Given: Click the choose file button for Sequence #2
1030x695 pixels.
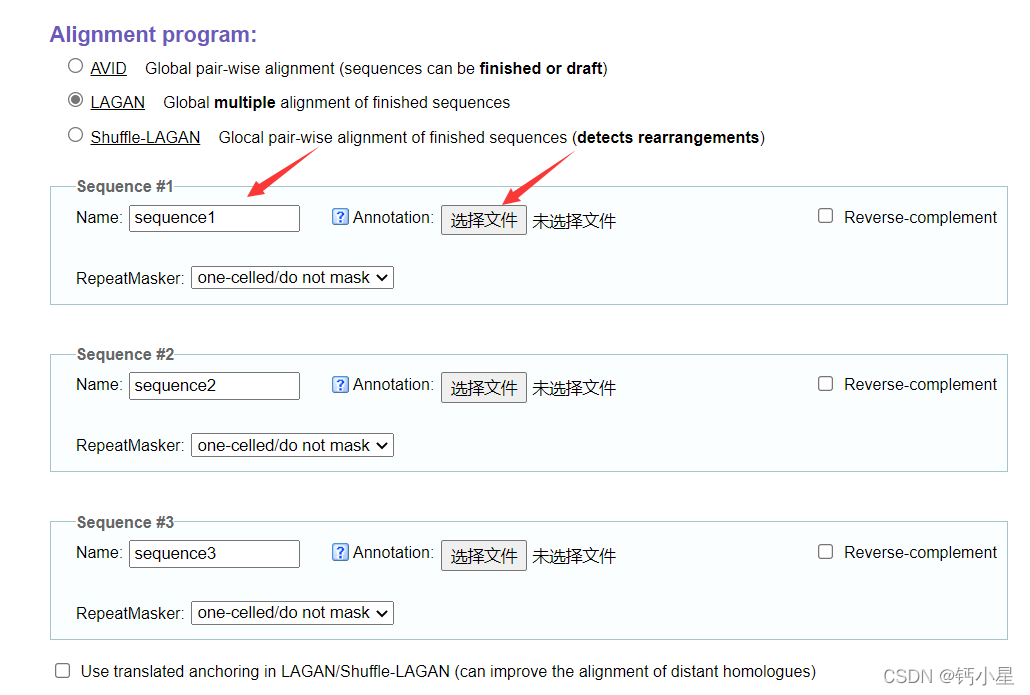Looking at the screenshot, I should 483,387.
